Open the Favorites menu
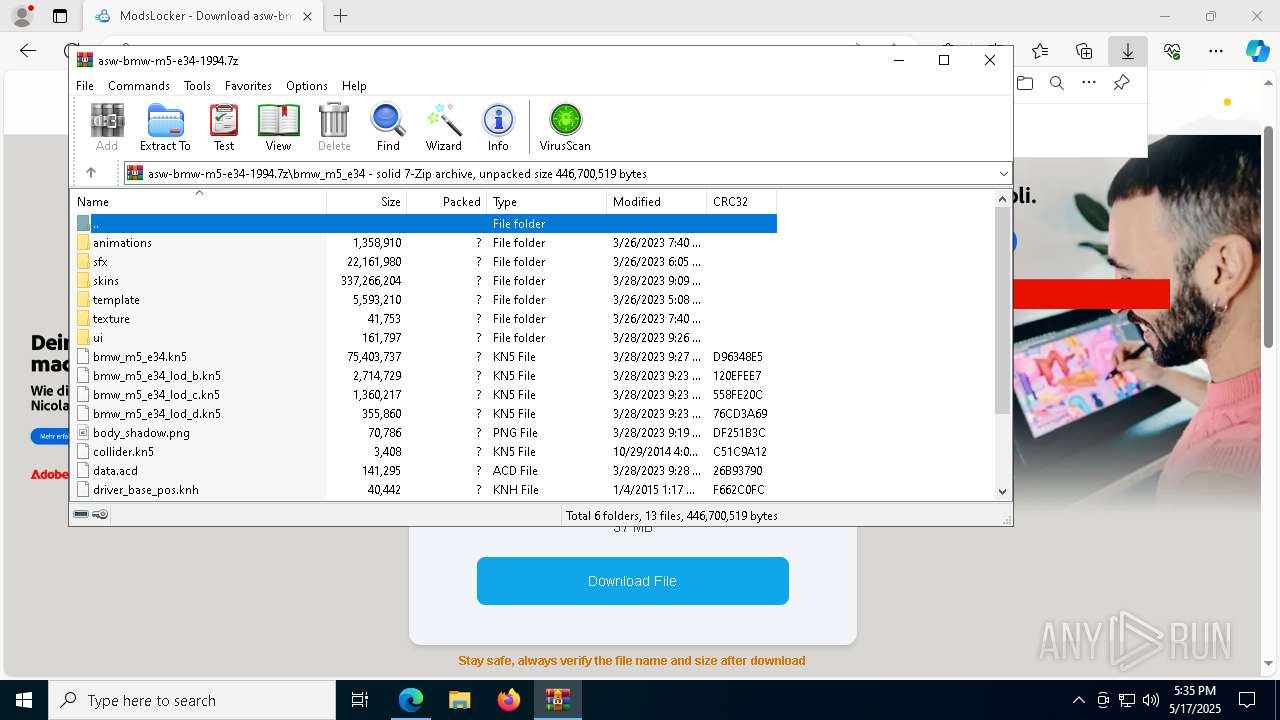Image resolution: width=1280 pixels, height=720 pixels. click(248, 86)
